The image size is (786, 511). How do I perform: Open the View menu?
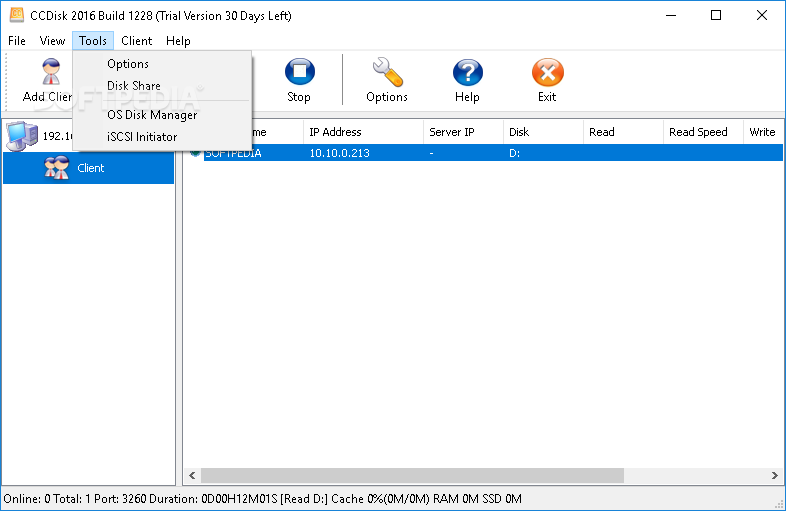(52, 41)
